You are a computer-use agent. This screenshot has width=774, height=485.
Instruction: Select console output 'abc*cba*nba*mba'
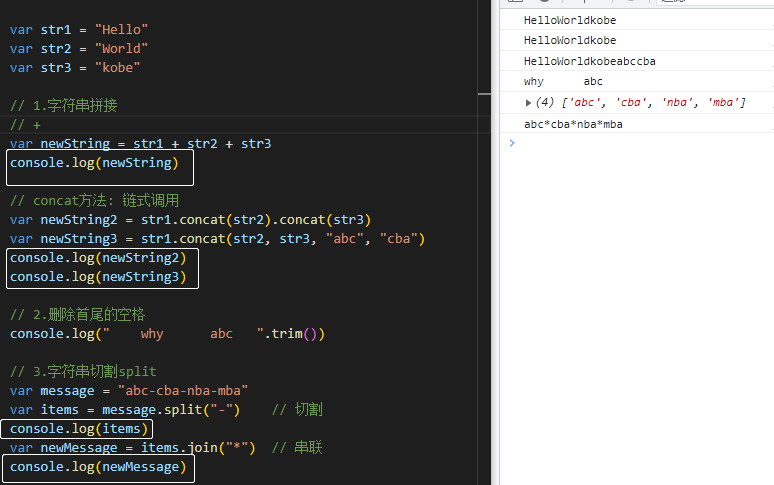(x=573, y=124)
